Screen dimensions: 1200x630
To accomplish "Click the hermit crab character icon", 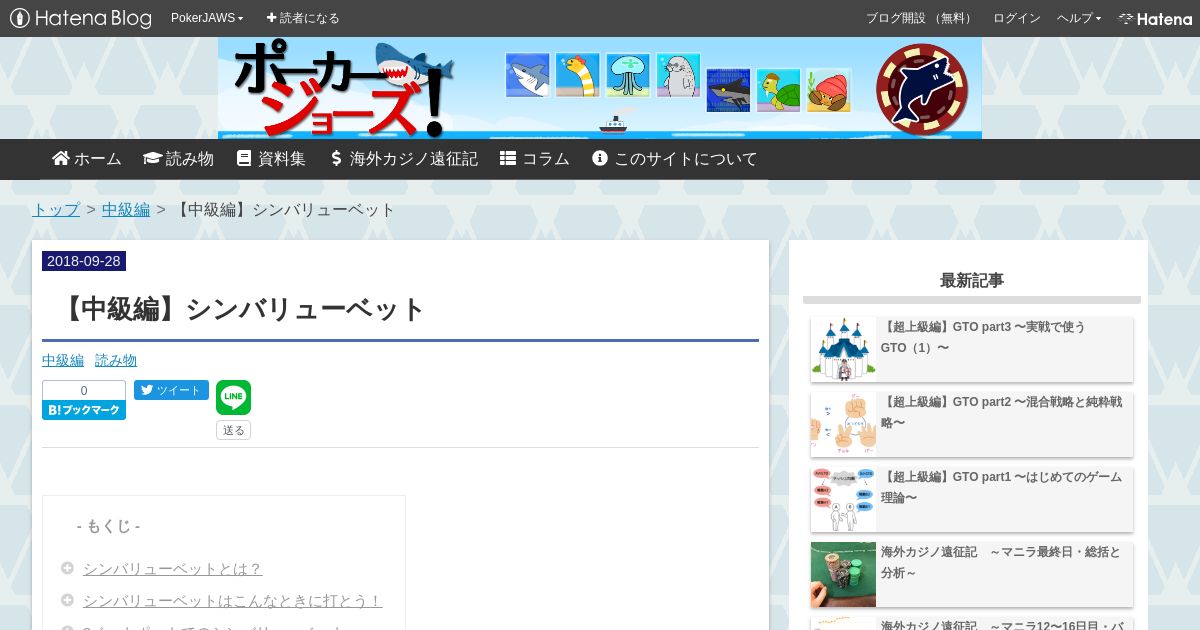I will coord(828,90).
